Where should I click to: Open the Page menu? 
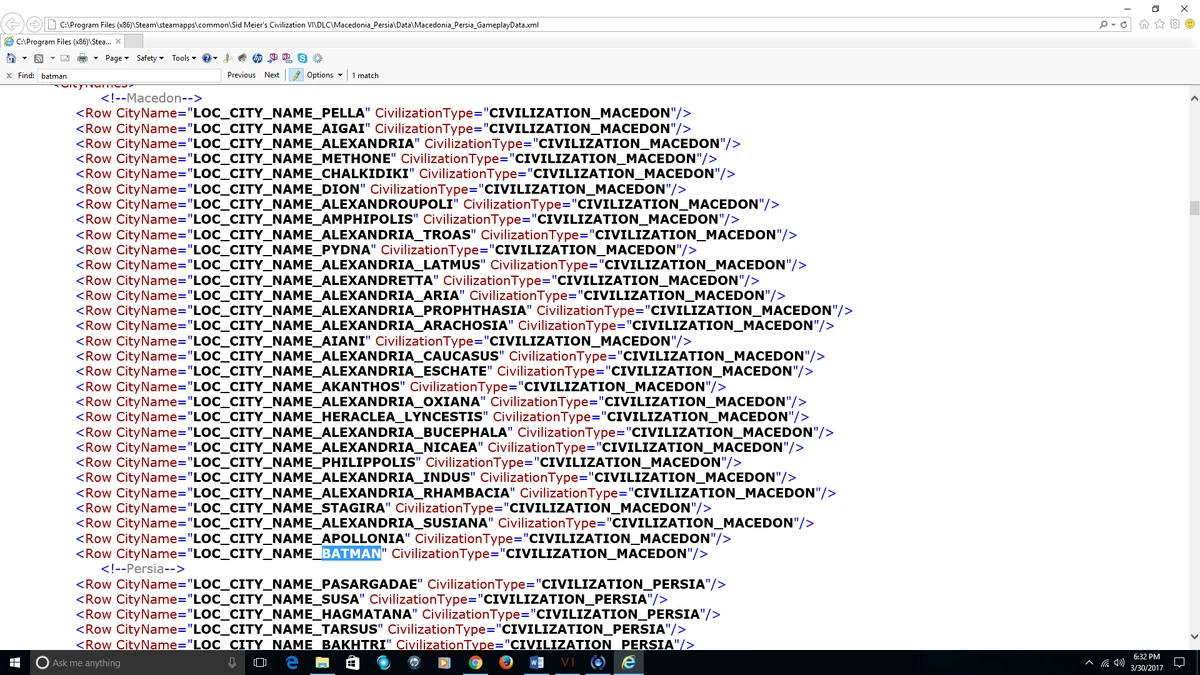(x=117, y=58)
